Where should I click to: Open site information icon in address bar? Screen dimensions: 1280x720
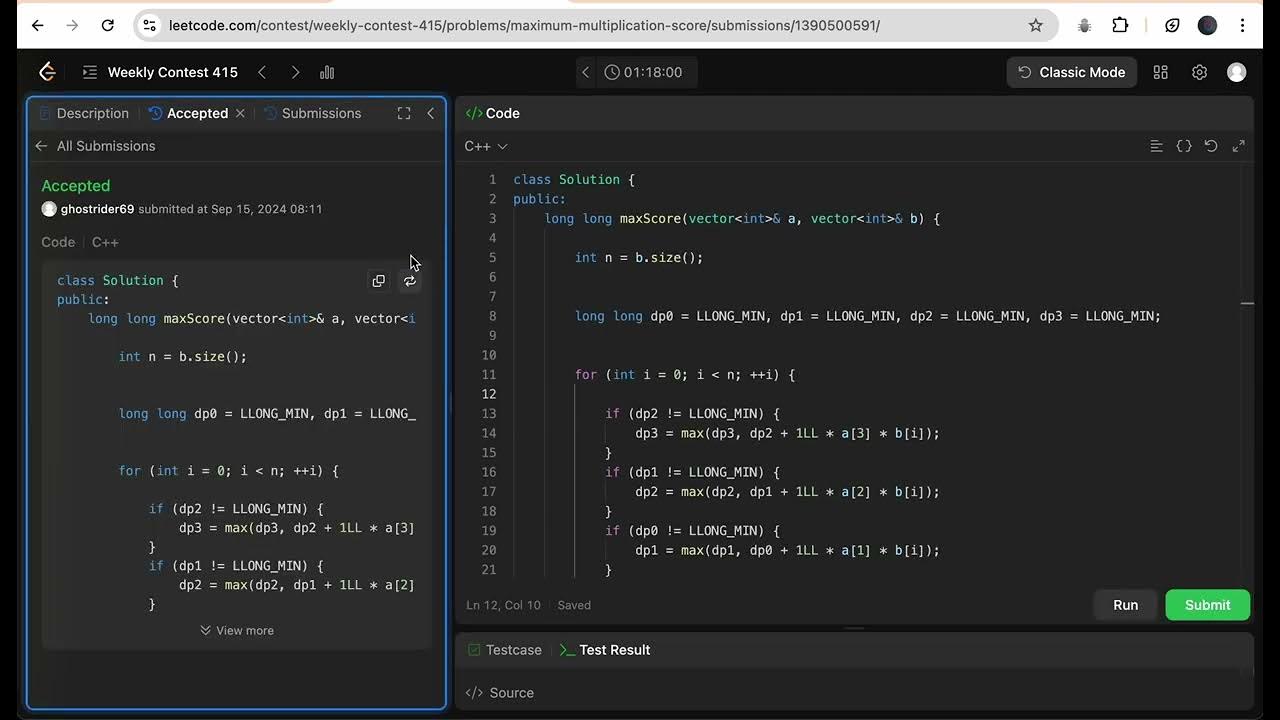[149, 25]
